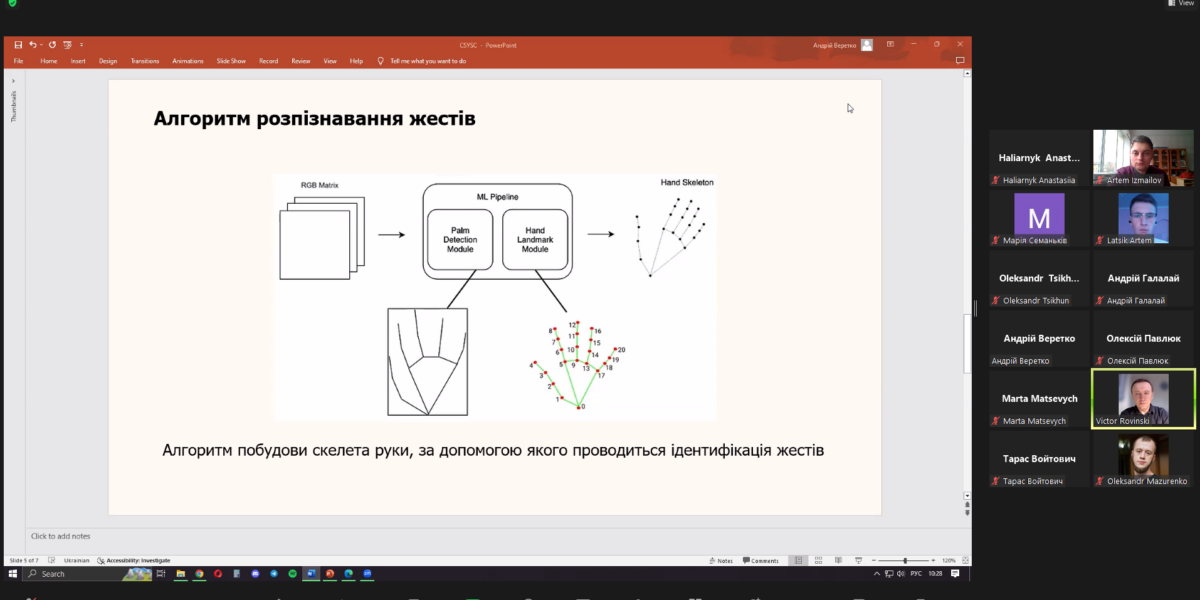
Task: Open Customize Quick Access Toolbar dropdown
Action: [82, 45]
